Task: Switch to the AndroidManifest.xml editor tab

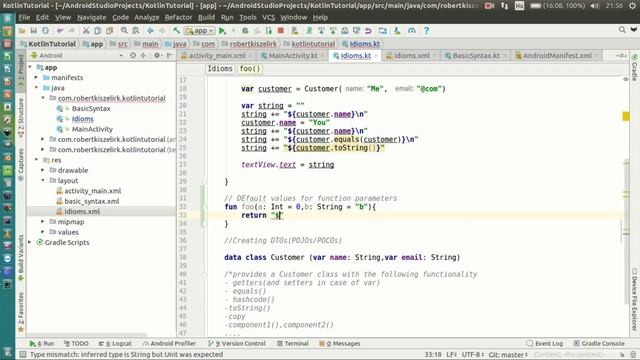Action: point(557,56)
